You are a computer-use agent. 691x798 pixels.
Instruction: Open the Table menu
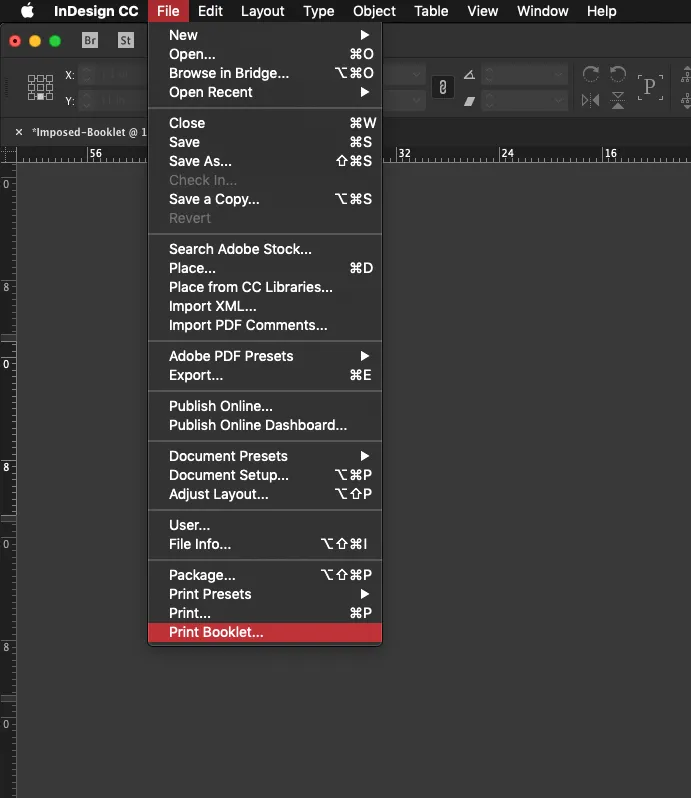tap(431, 11)
